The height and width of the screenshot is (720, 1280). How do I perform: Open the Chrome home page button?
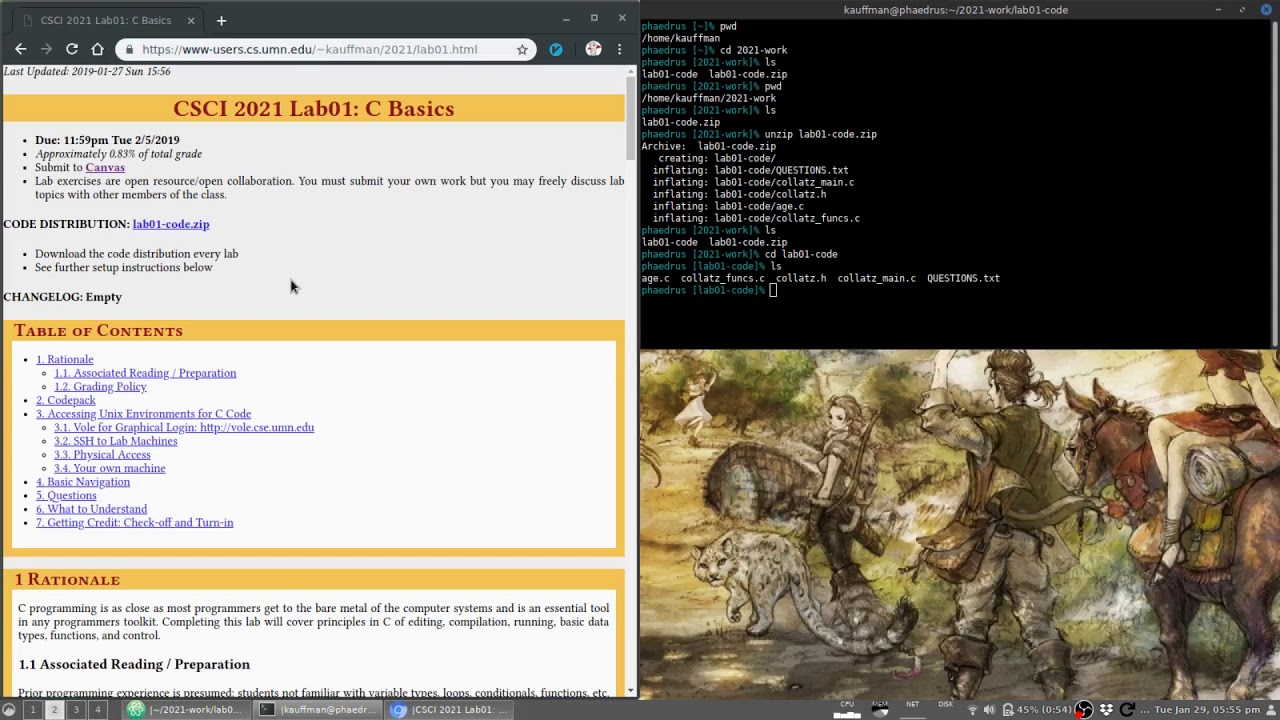(x=97, y=49)
